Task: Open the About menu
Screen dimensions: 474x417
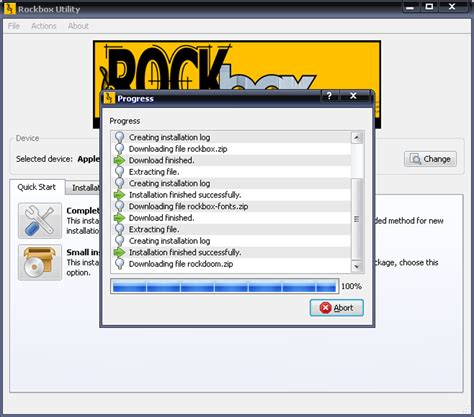Action: tap(78, 26)
